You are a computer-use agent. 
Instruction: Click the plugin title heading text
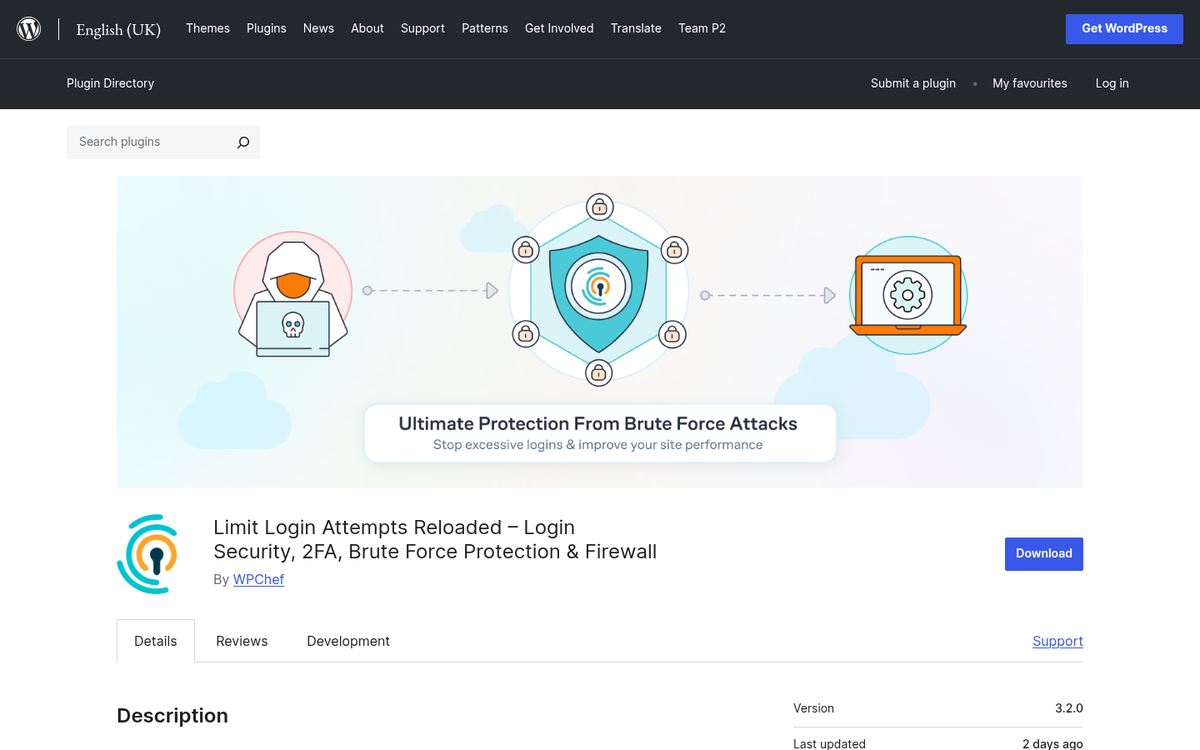435,539
